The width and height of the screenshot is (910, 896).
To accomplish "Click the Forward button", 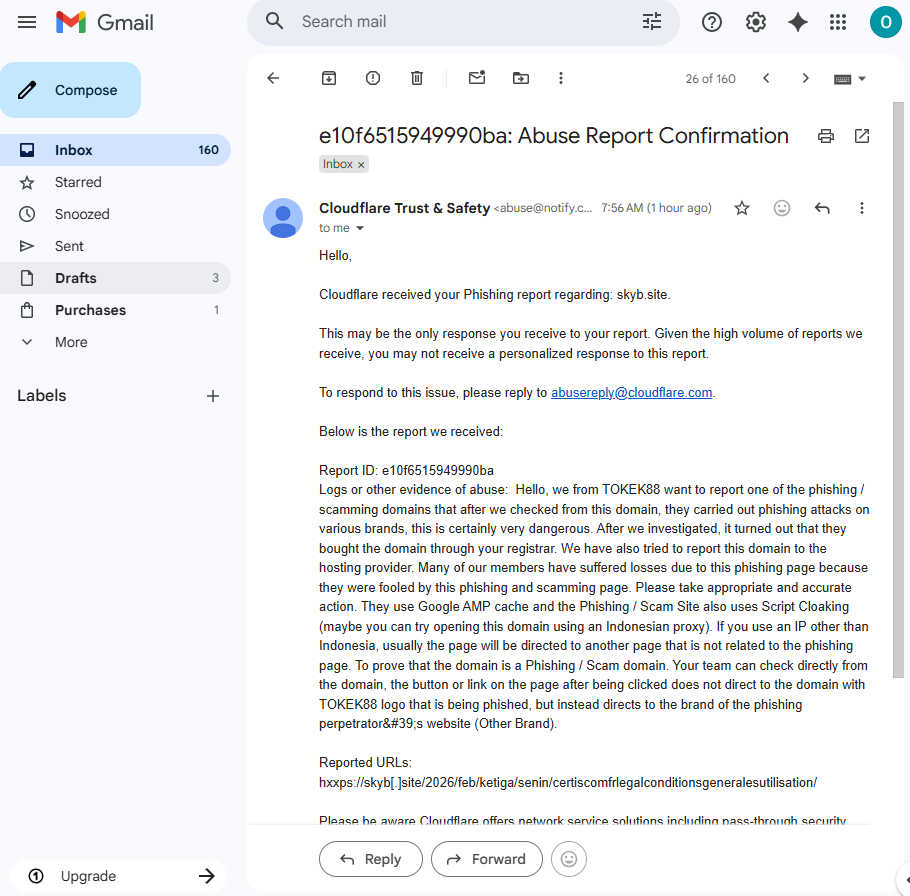I will (x=486, y=859).
